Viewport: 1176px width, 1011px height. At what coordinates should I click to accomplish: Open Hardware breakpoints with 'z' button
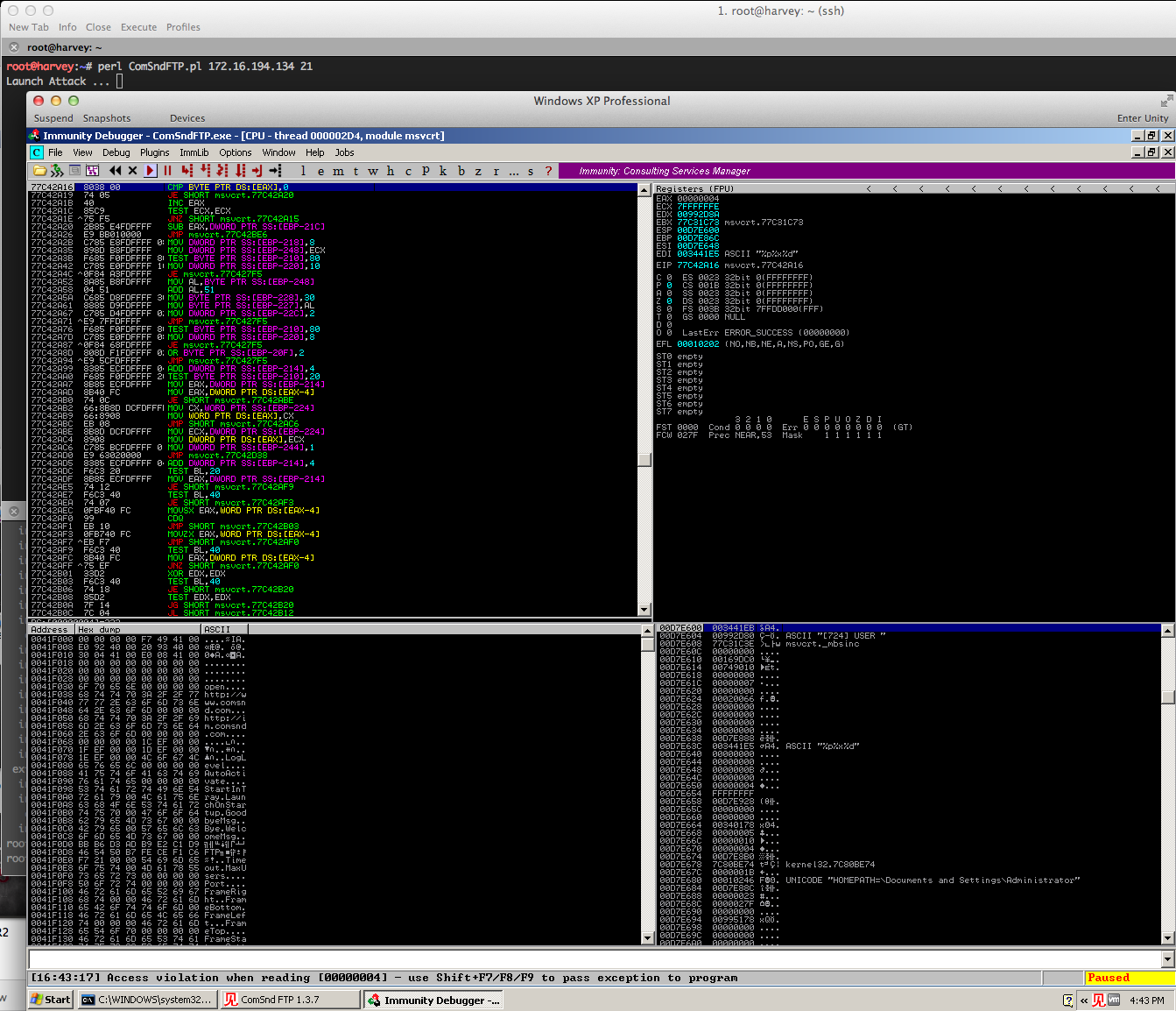pyautogui.click(x=479, y=171)
